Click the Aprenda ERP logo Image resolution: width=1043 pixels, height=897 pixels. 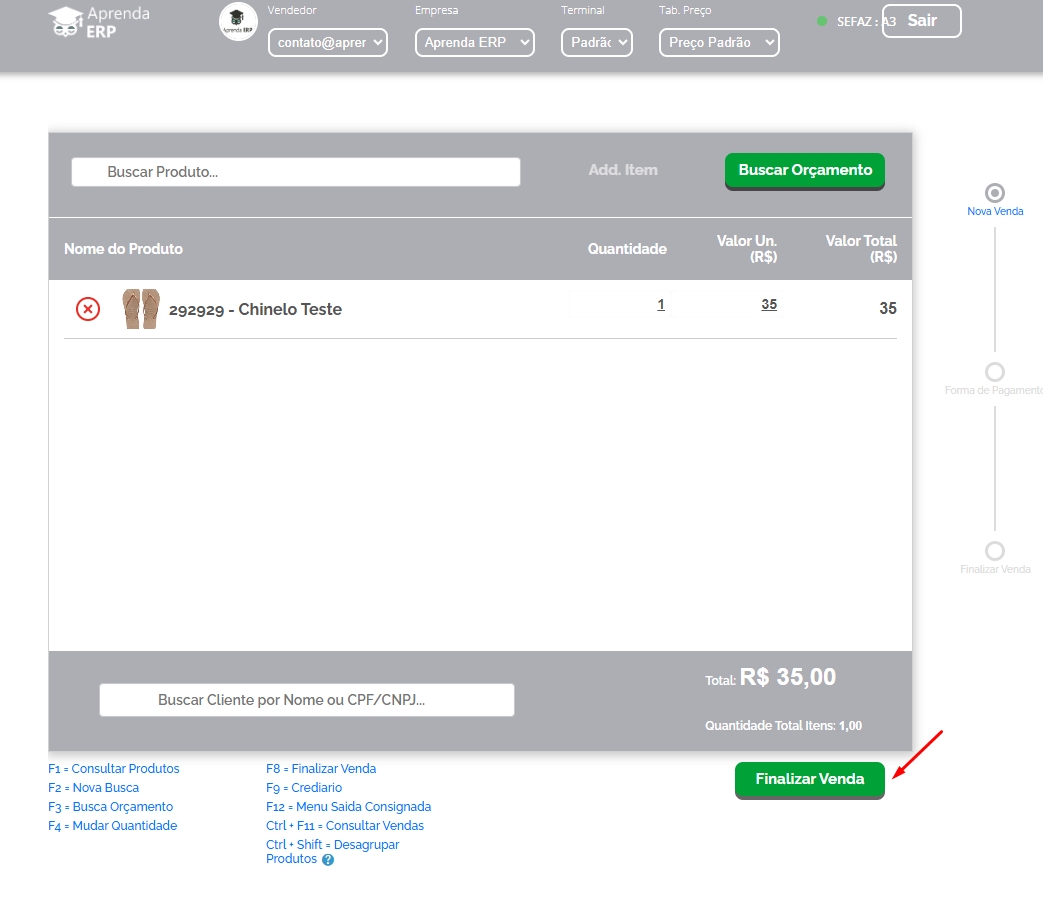[x=99, y=22]
